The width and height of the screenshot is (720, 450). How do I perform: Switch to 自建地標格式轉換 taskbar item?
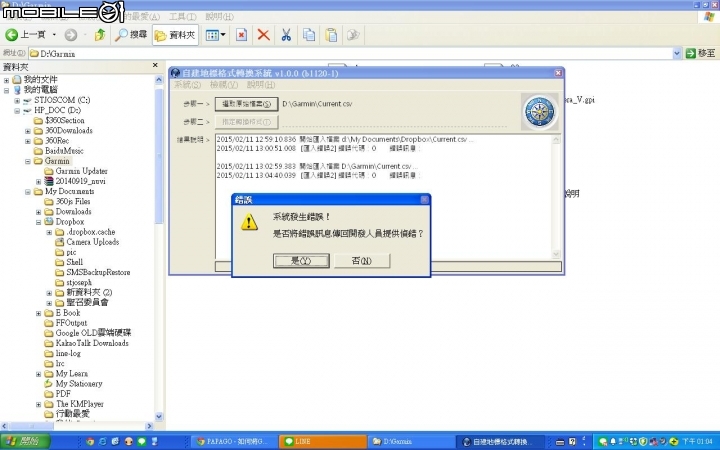coord(501,442)
